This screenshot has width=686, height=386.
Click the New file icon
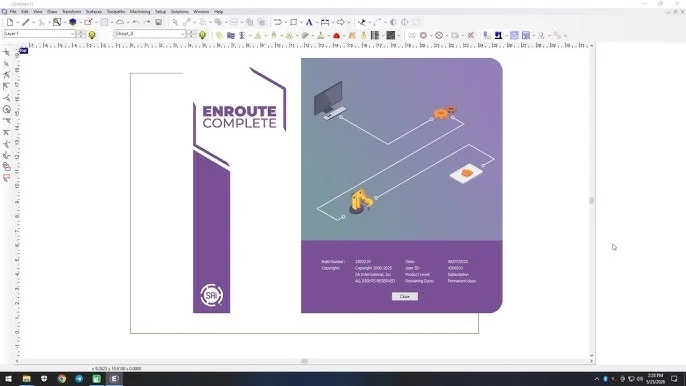pos(10,22)
